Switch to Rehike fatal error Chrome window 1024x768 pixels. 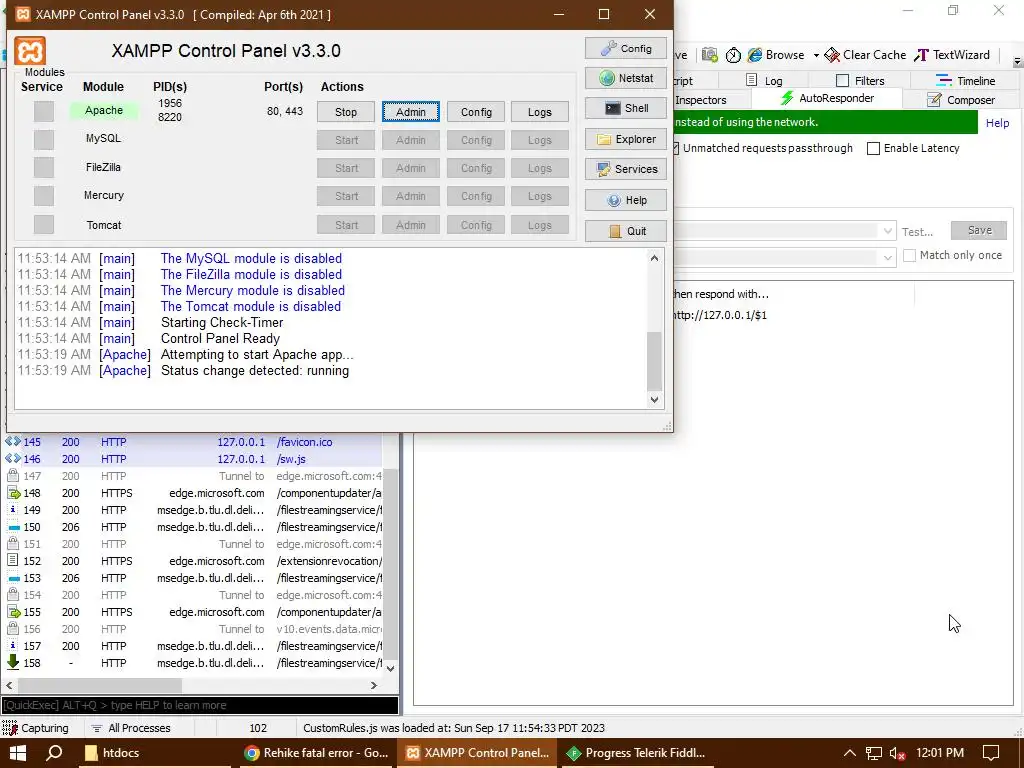pyautogui.click(x=316, y=753)
